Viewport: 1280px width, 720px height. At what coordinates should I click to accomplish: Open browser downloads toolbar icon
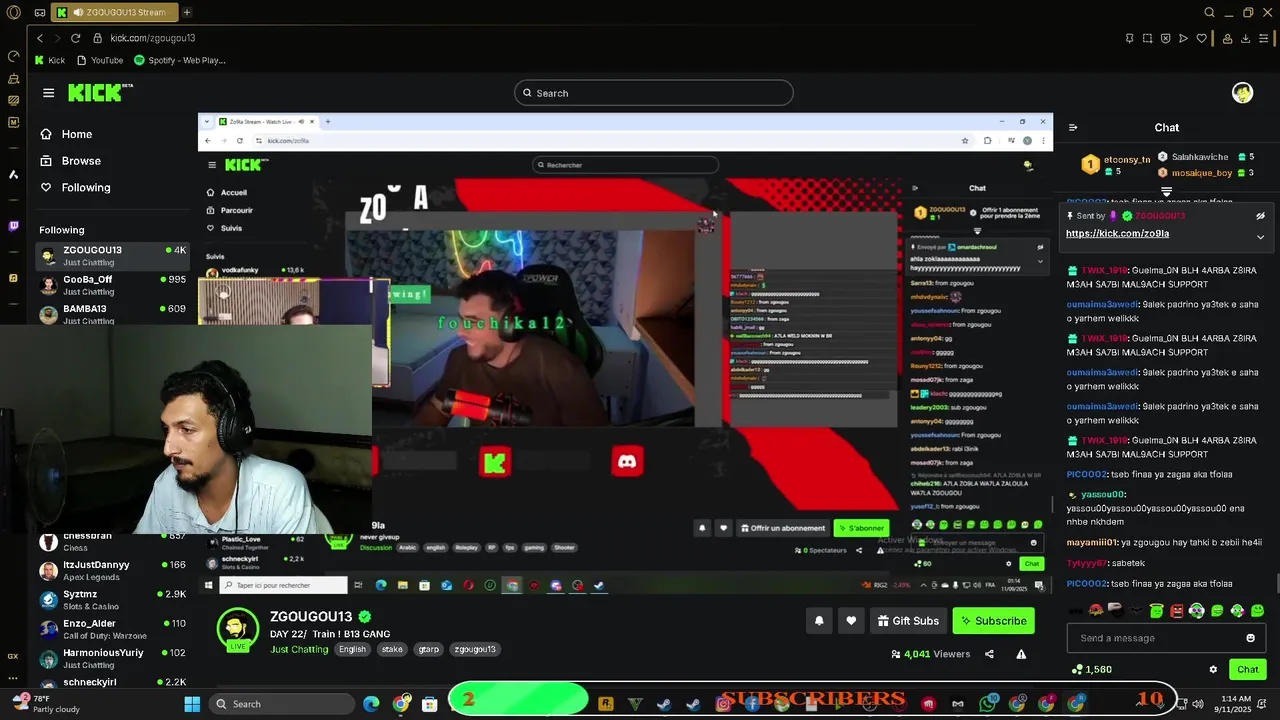coord(1246,38)
